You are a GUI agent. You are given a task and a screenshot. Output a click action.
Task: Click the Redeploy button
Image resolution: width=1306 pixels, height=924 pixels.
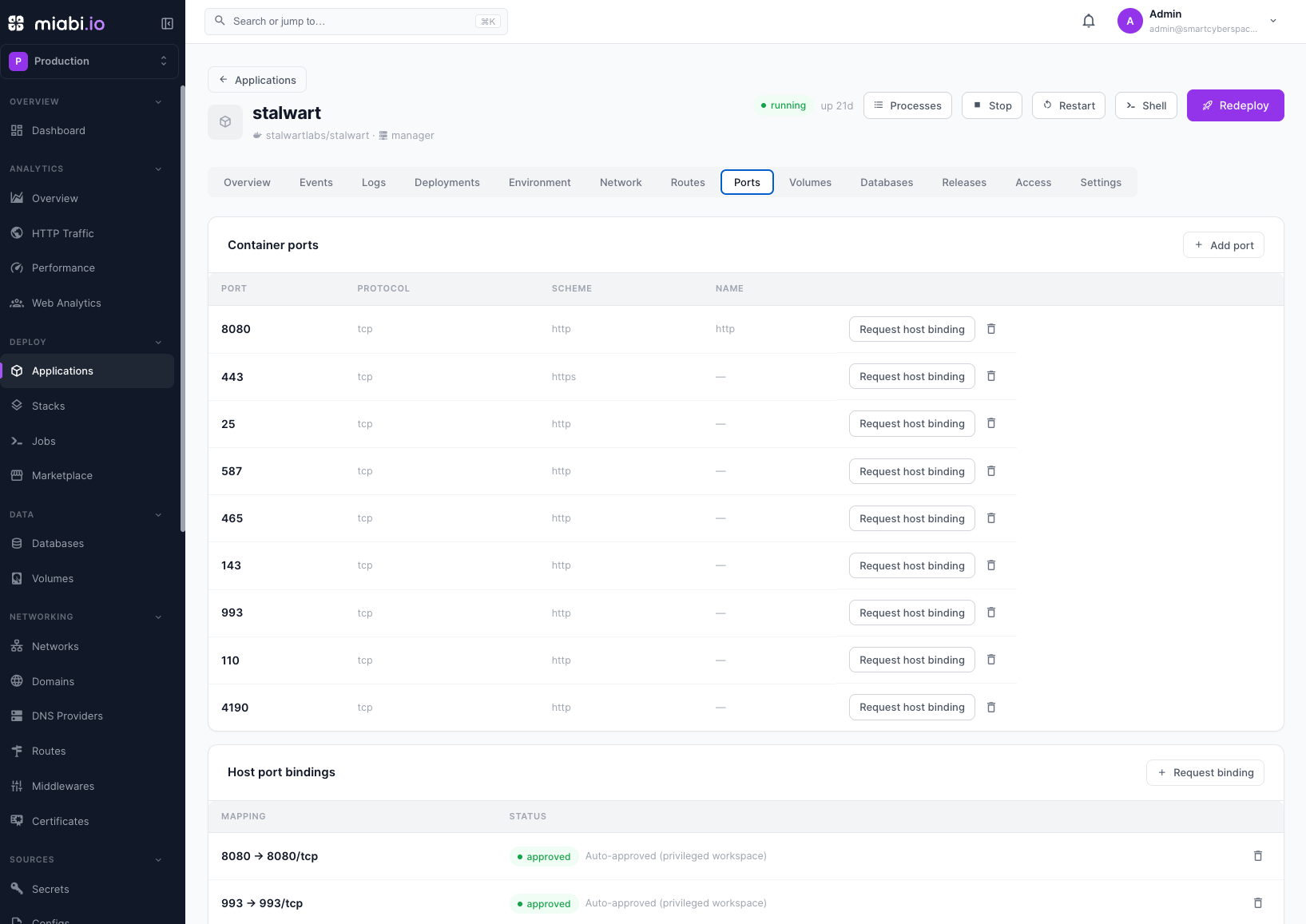tap(1235, 105)
